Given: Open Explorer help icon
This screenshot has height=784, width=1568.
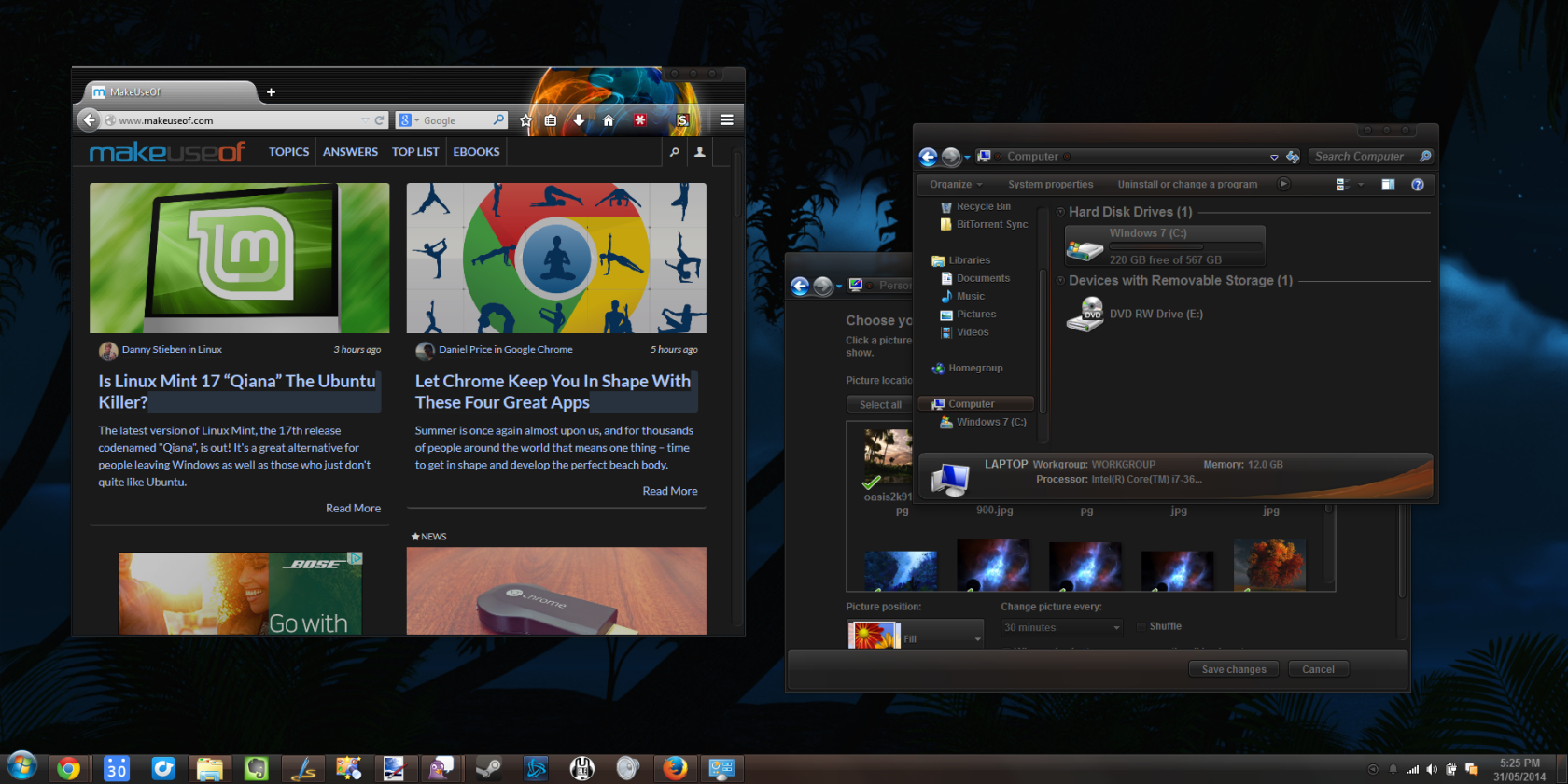Looking at the screenshot, I should point(1418,185).
